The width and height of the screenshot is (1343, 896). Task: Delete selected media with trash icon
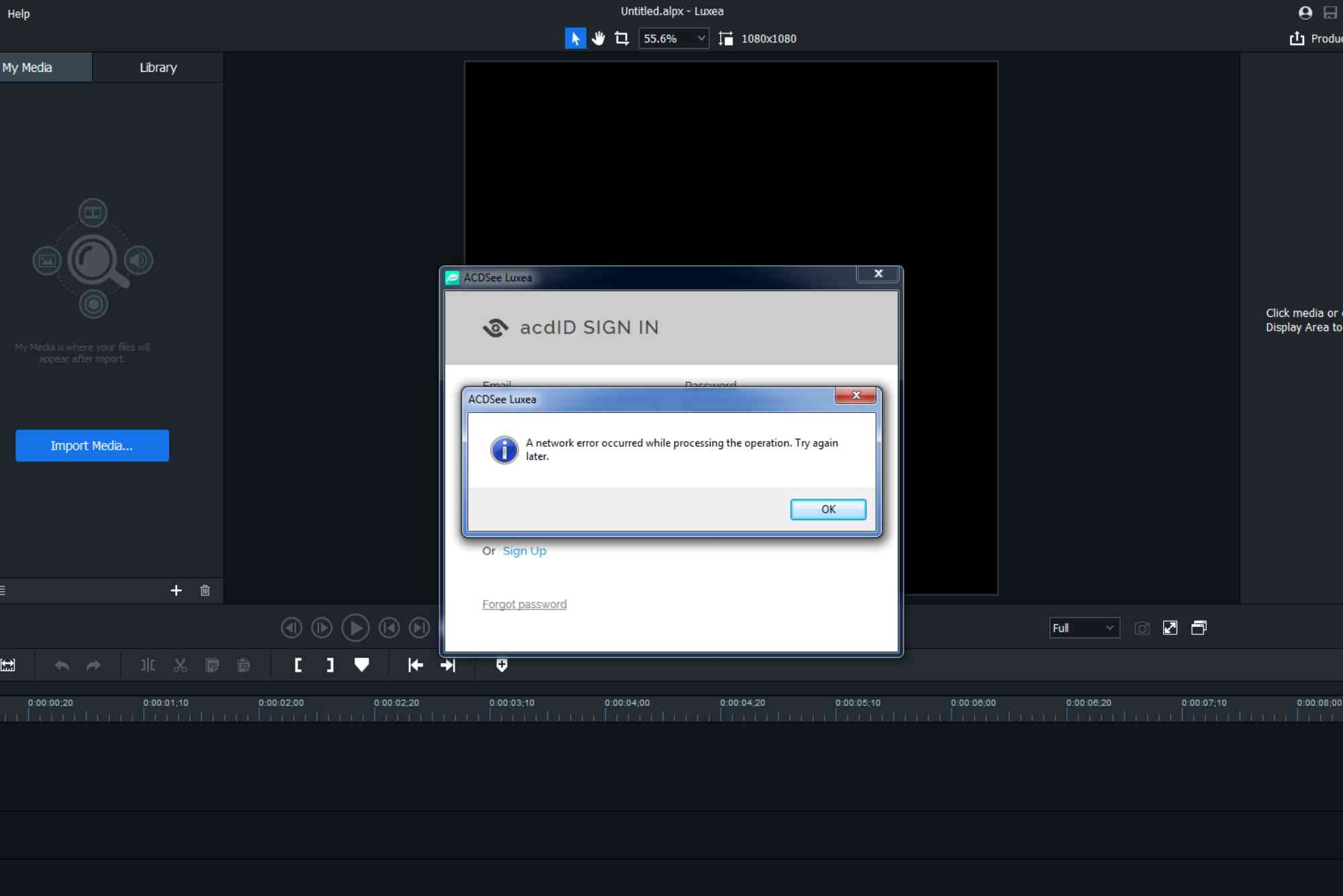205,591
